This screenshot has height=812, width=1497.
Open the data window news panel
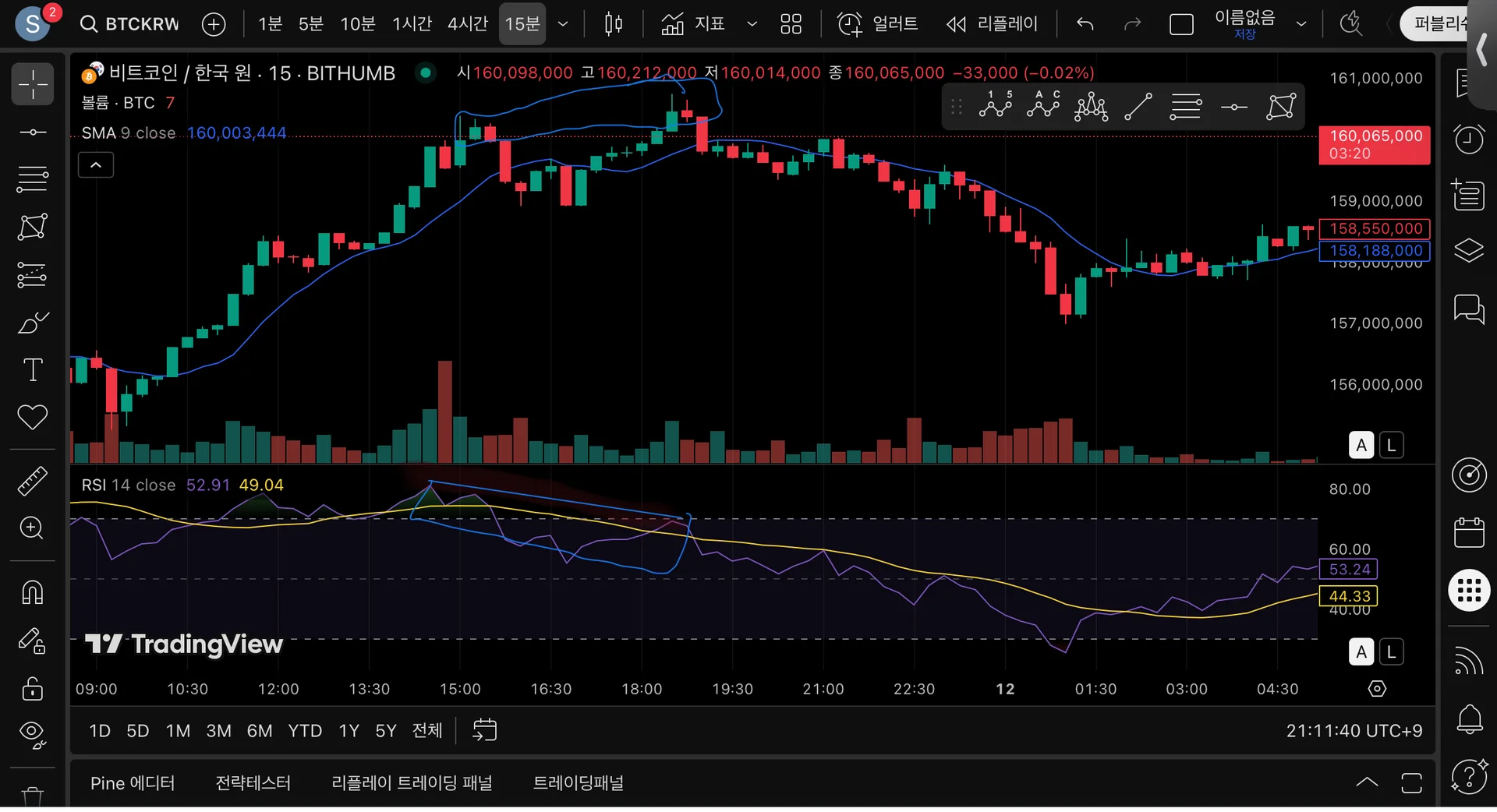[x=1469, y=195]
